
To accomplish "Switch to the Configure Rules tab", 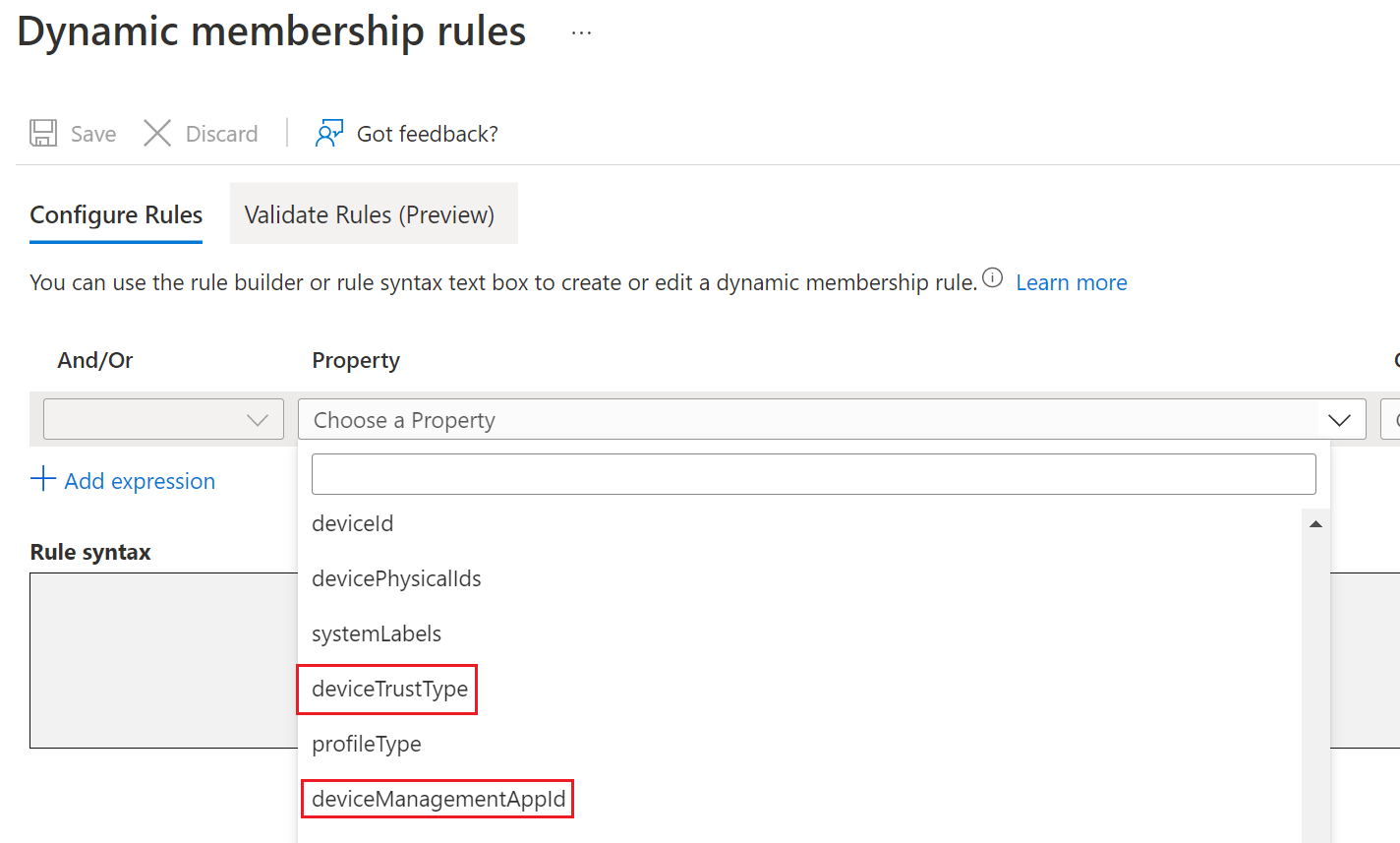I will [115, 213].
